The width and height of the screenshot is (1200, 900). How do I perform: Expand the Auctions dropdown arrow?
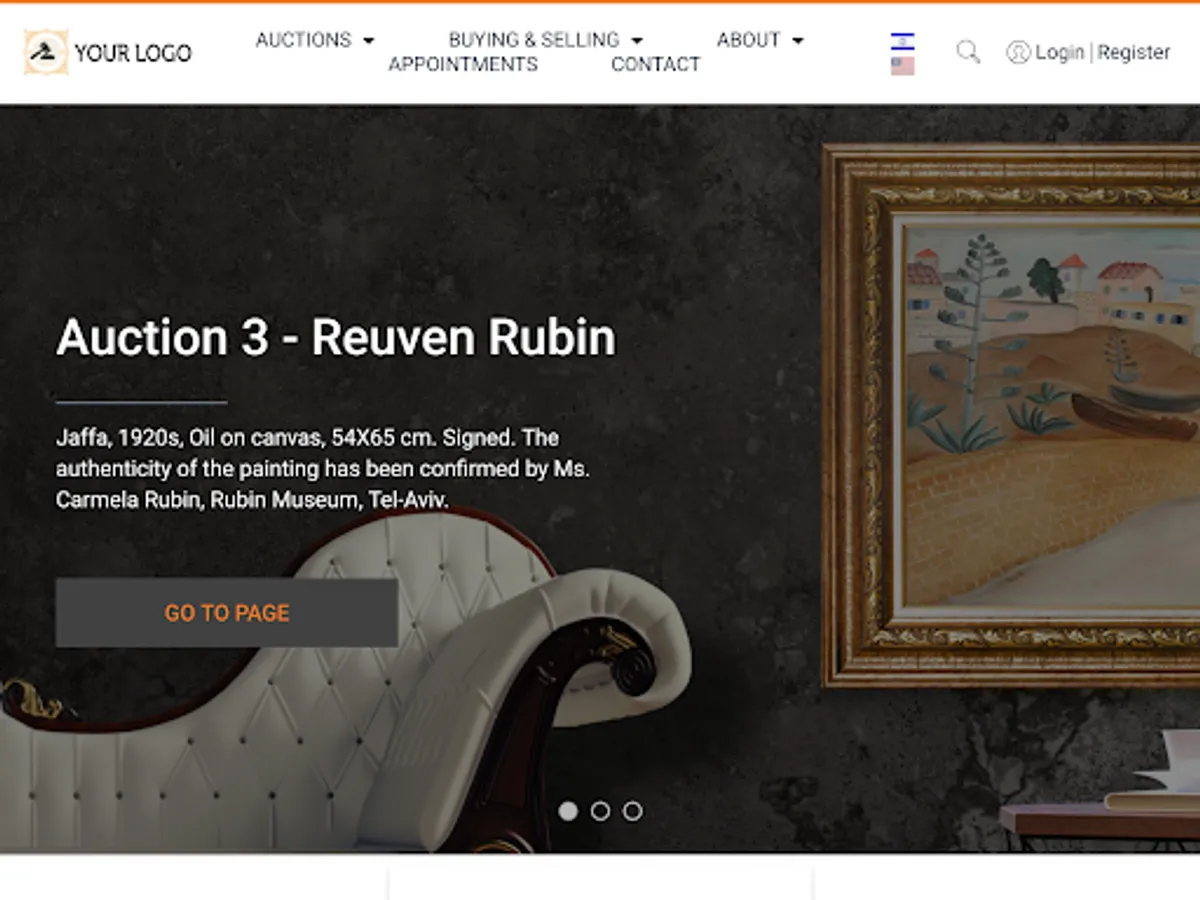368,41
